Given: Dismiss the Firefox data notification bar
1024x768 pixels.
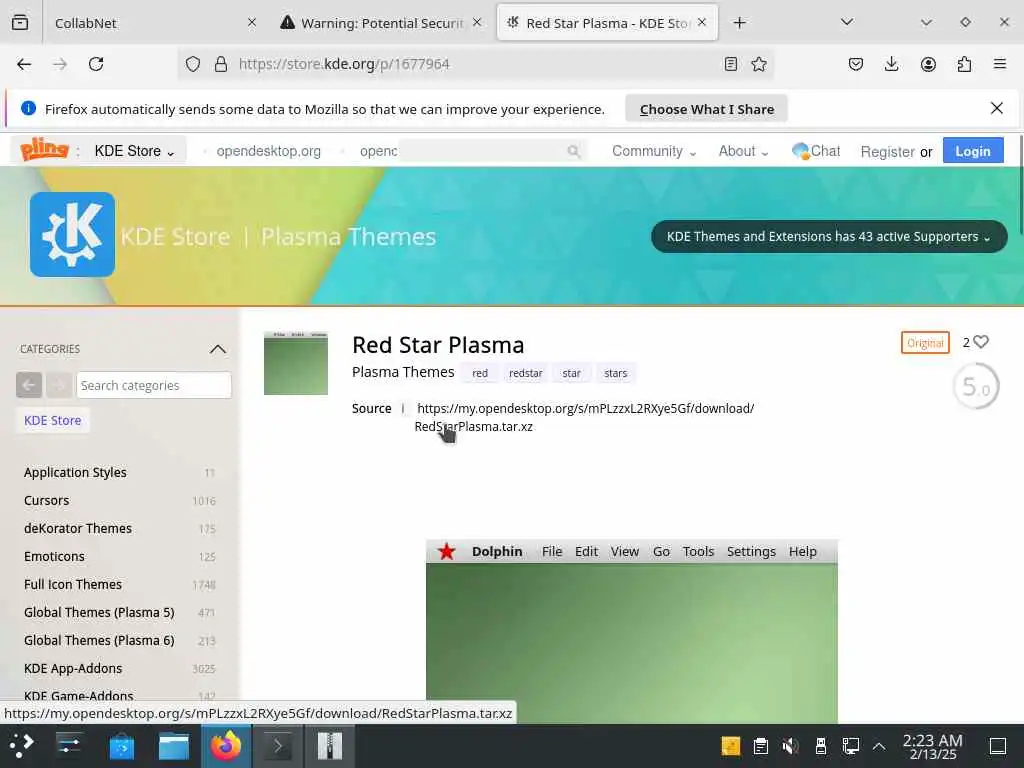Looking at the screenshot, I should 997,108.
